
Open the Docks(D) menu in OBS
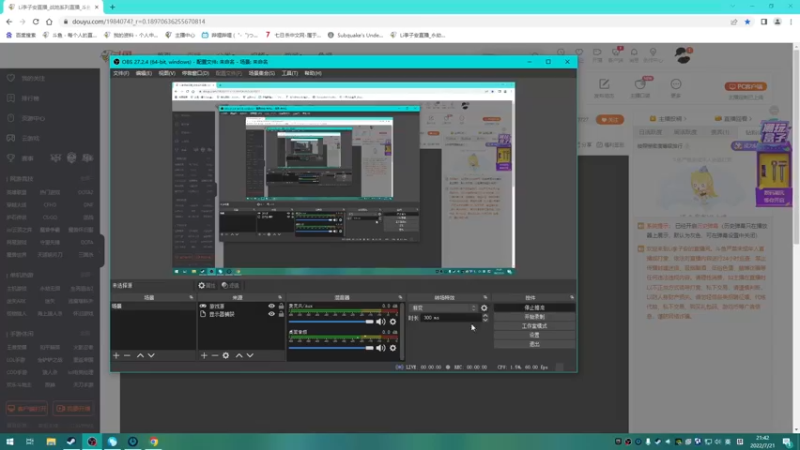click(x=195, y=73)
